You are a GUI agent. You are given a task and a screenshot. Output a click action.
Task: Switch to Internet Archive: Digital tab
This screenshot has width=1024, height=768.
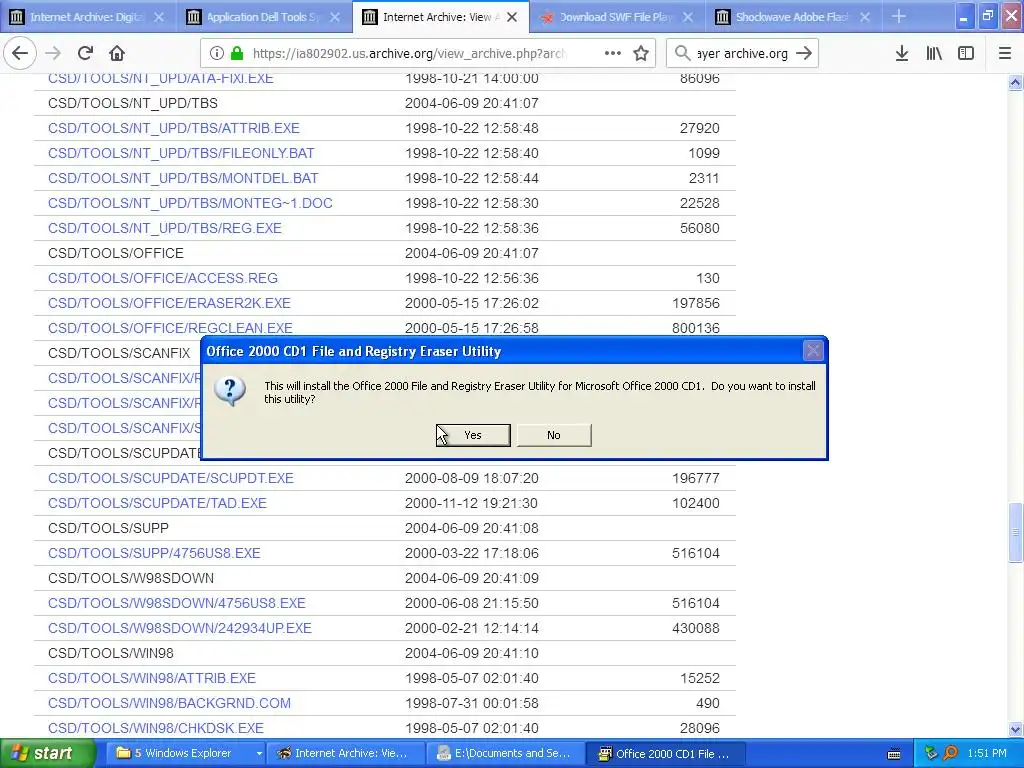pos(88,17)
